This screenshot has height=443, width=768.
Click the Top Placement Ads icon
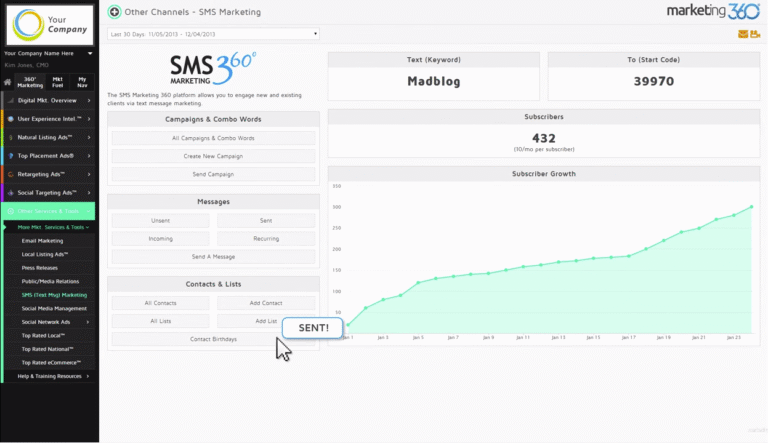[x=10, y=156]
